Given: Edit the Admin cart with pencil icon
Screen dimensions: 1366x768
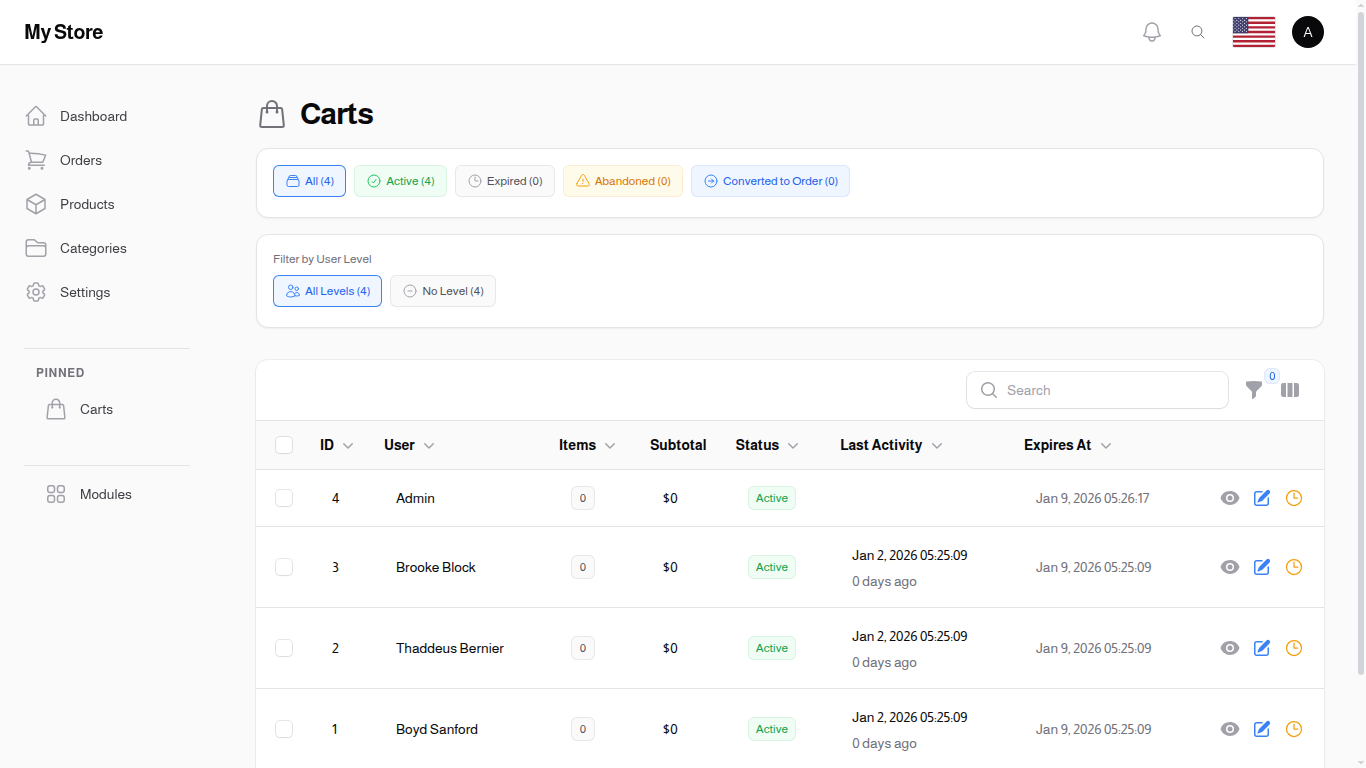Looking at the screenshot, I should tap(1262, 498).
